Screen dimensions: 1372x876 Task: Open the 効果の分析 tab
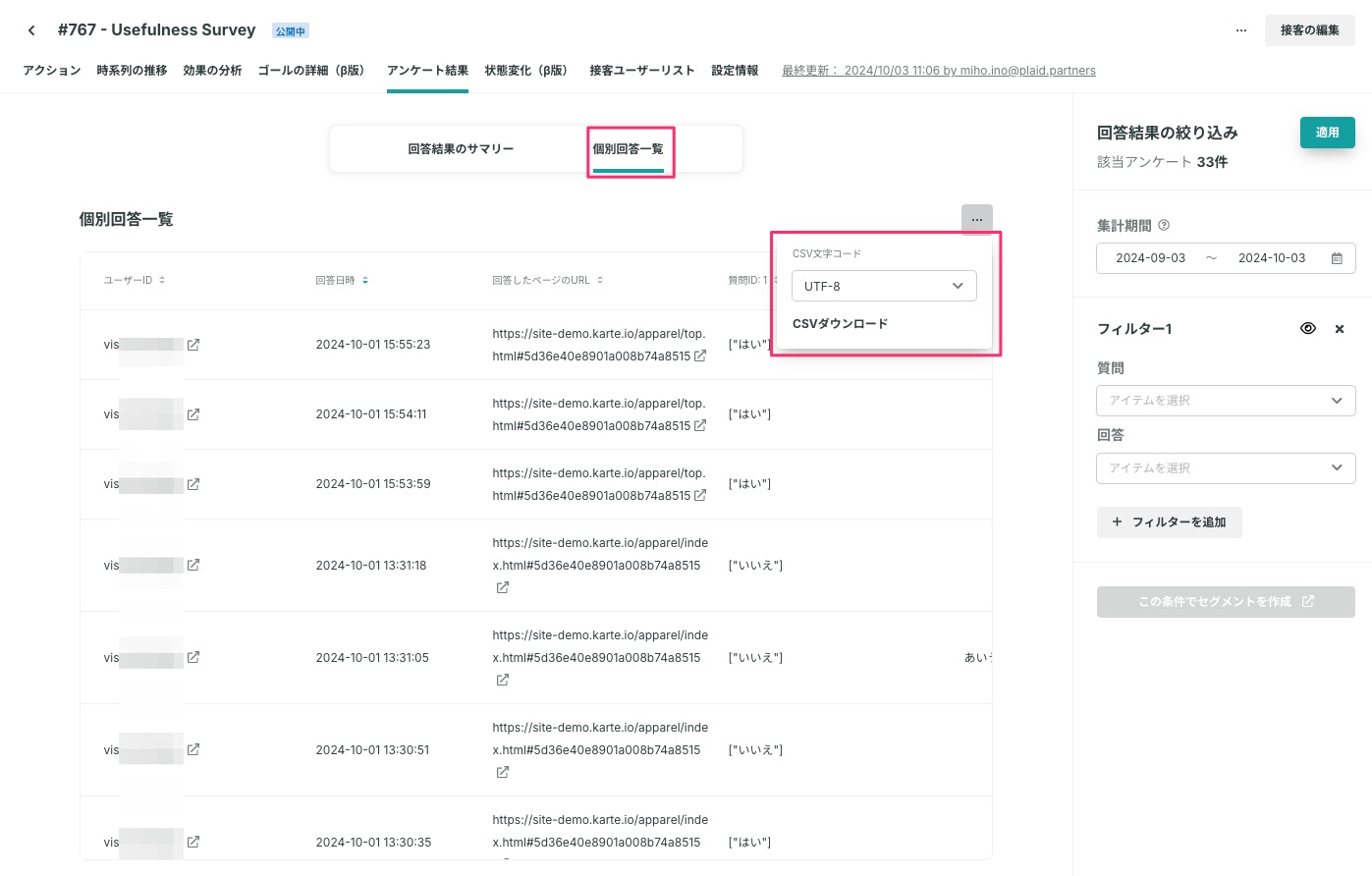pos(212,71)
